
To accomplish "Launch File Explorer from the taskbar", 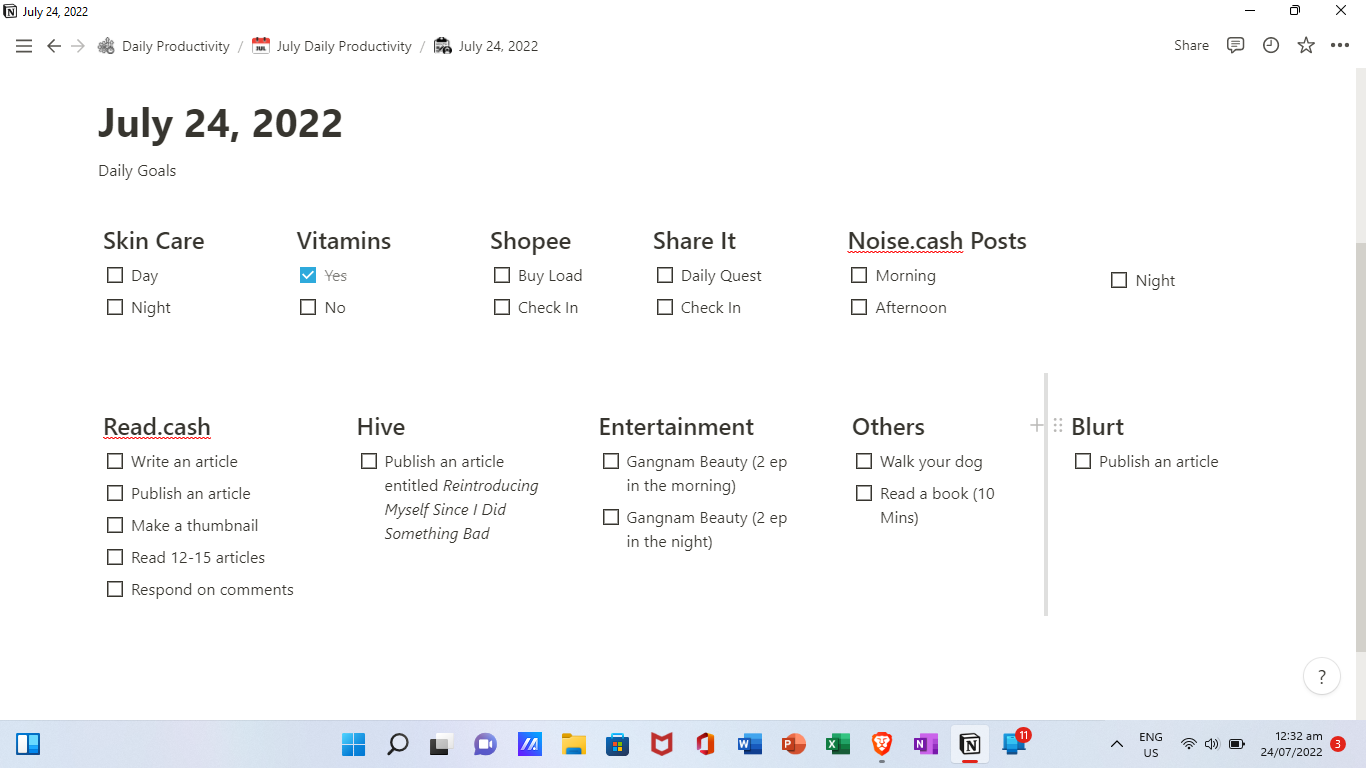I will 573,744.
